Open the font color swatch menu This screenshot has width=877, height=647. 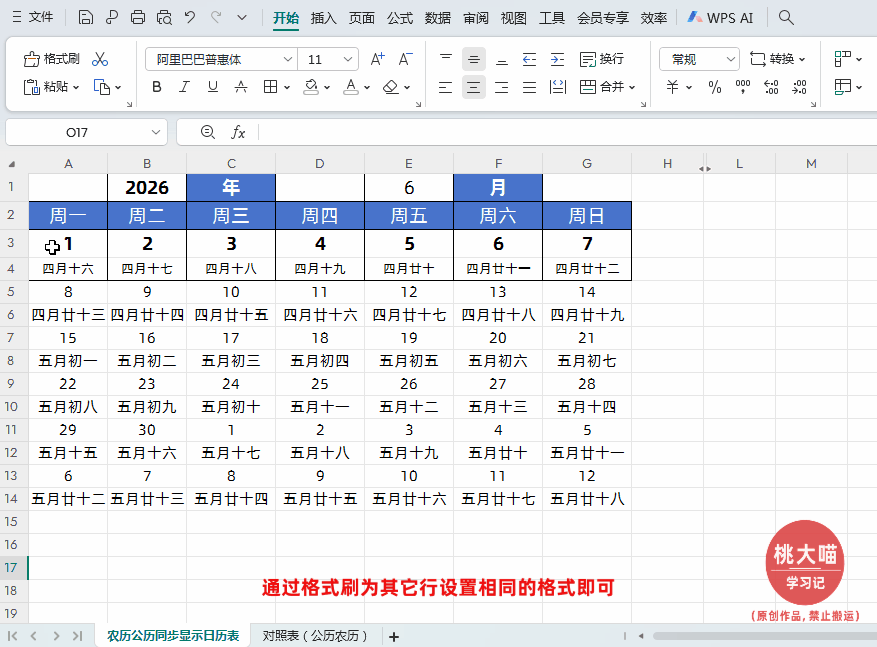click(x=366, y=88)
